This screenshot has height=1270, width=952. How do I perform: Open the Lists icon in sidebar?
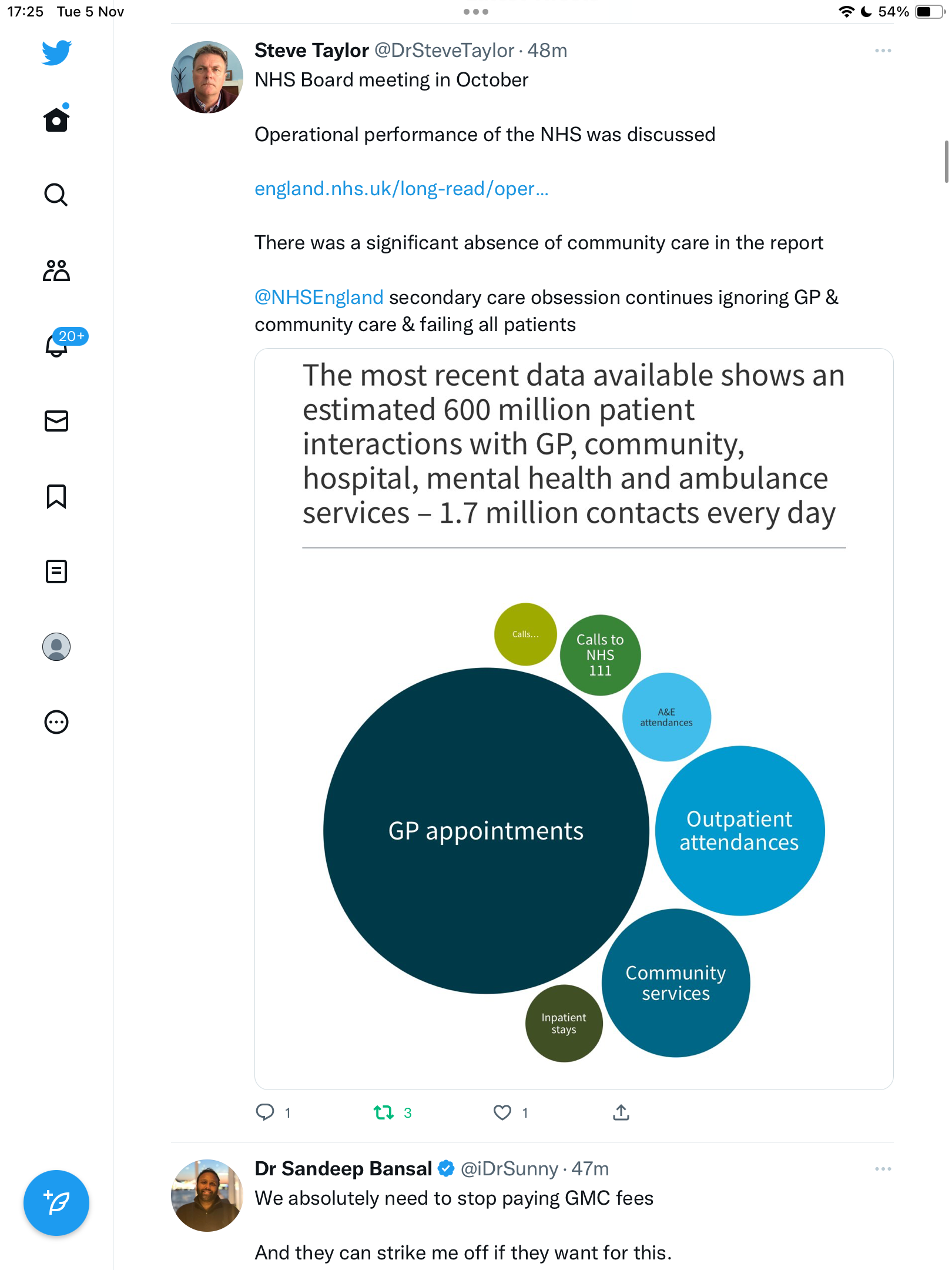click(x=56, y=571)
